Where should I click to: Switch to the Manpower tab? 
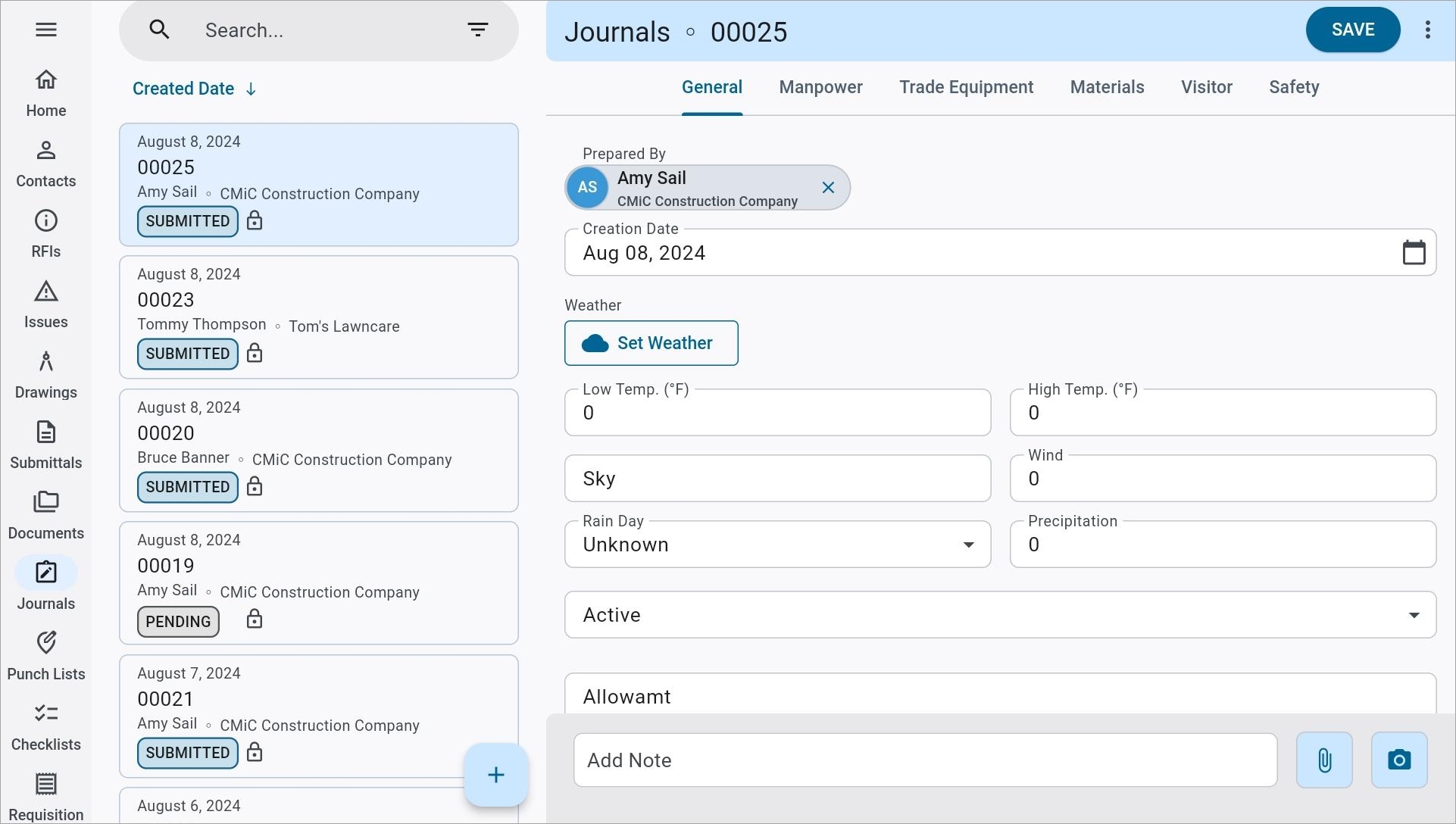tap(820, 87)
